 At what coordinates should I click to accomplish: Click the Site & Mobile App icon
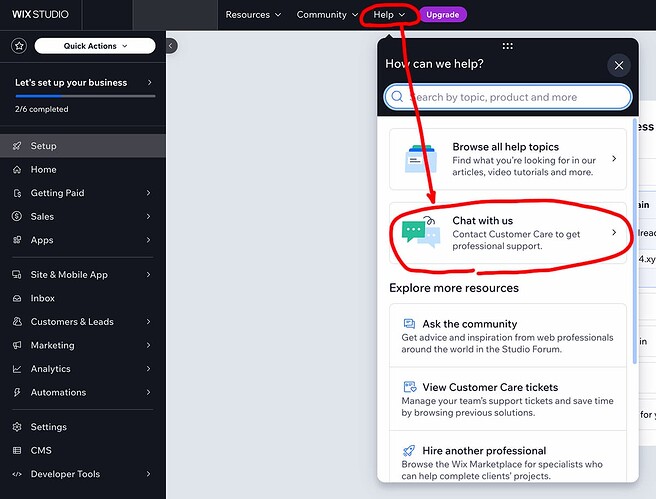pyautogui.click(x=17, y=274)
